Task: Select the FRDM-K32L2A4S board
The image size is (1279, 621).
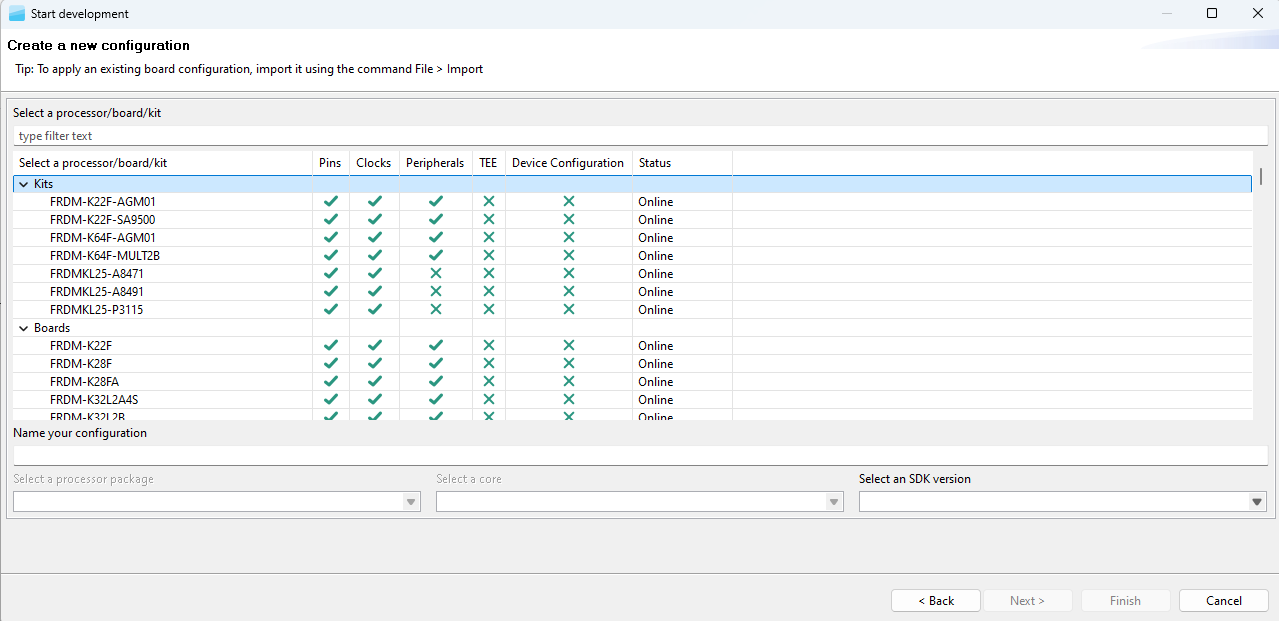Action: coord(94,399)
